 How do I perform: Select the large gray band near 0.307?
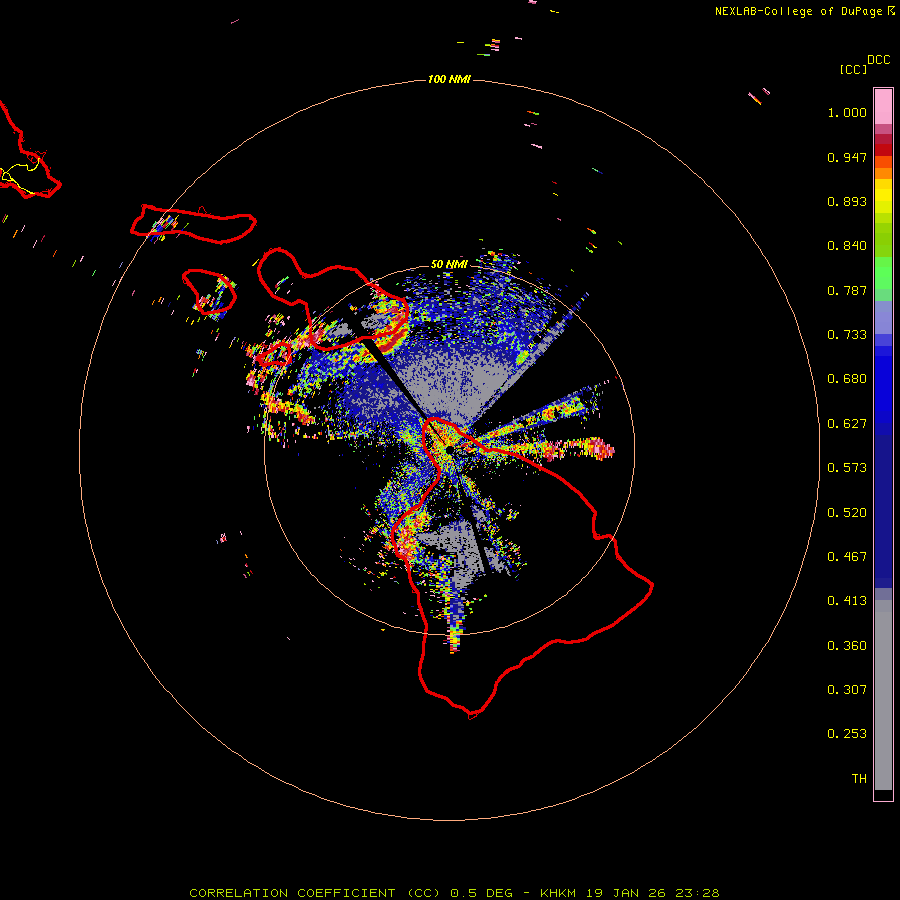tap(883, 695)
